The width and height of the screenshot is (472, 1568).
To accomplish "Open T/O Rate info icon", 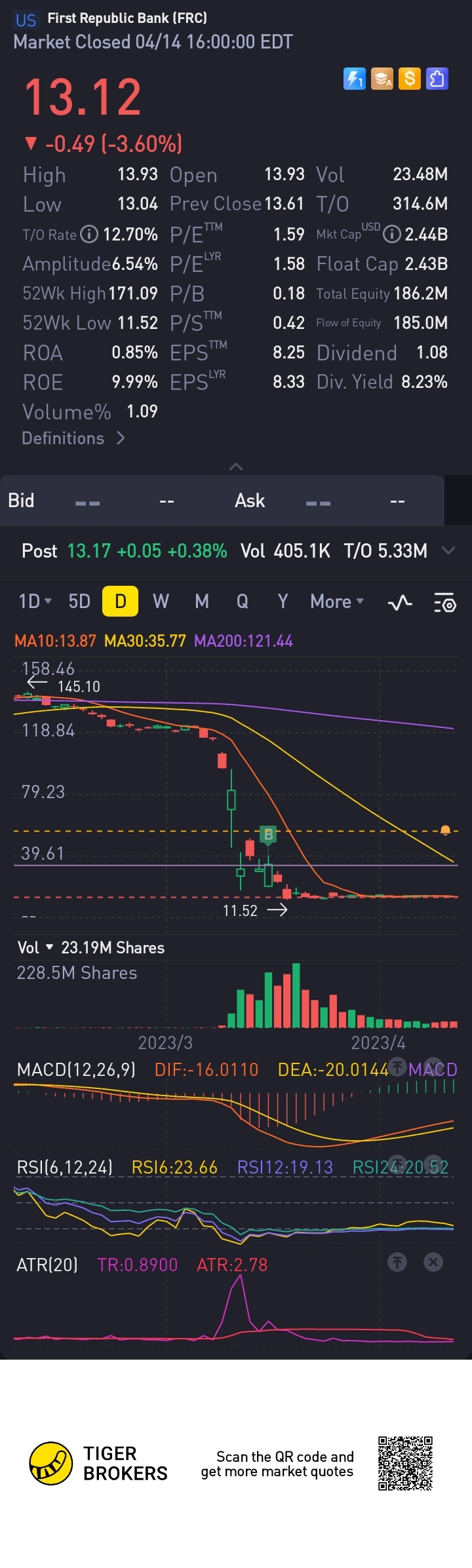I will click(89, 234).
